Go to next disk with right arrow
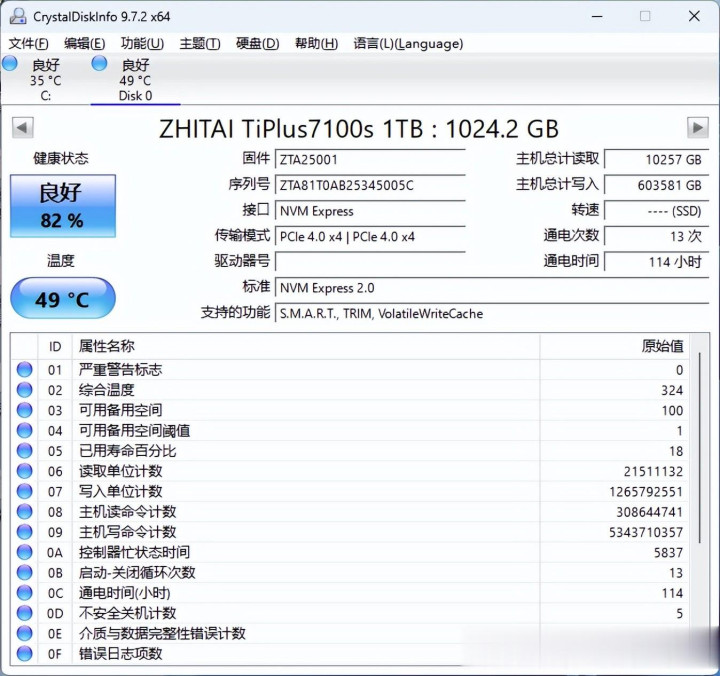This screenshot has height=676, width=720. 697,128
